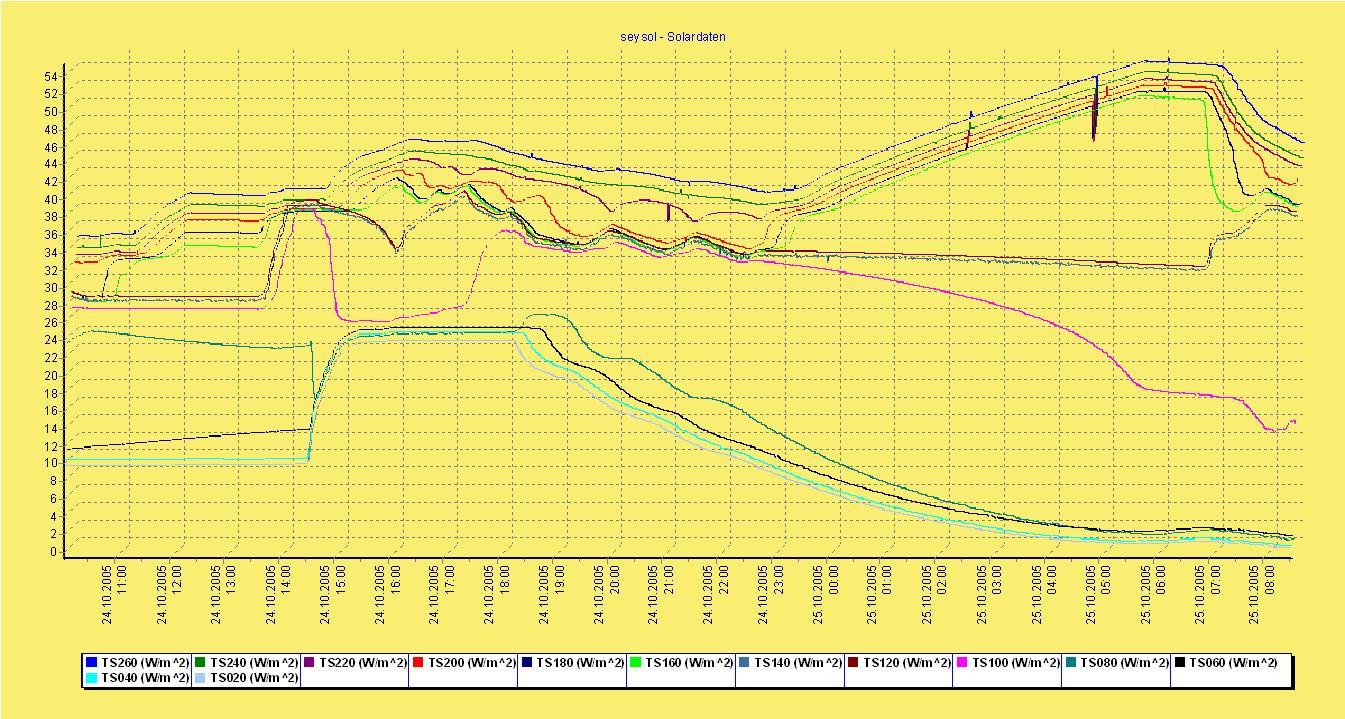
Task: Click the bright green TS160 legend swatch
Action: pyautogui.click(x=635, y=662)
